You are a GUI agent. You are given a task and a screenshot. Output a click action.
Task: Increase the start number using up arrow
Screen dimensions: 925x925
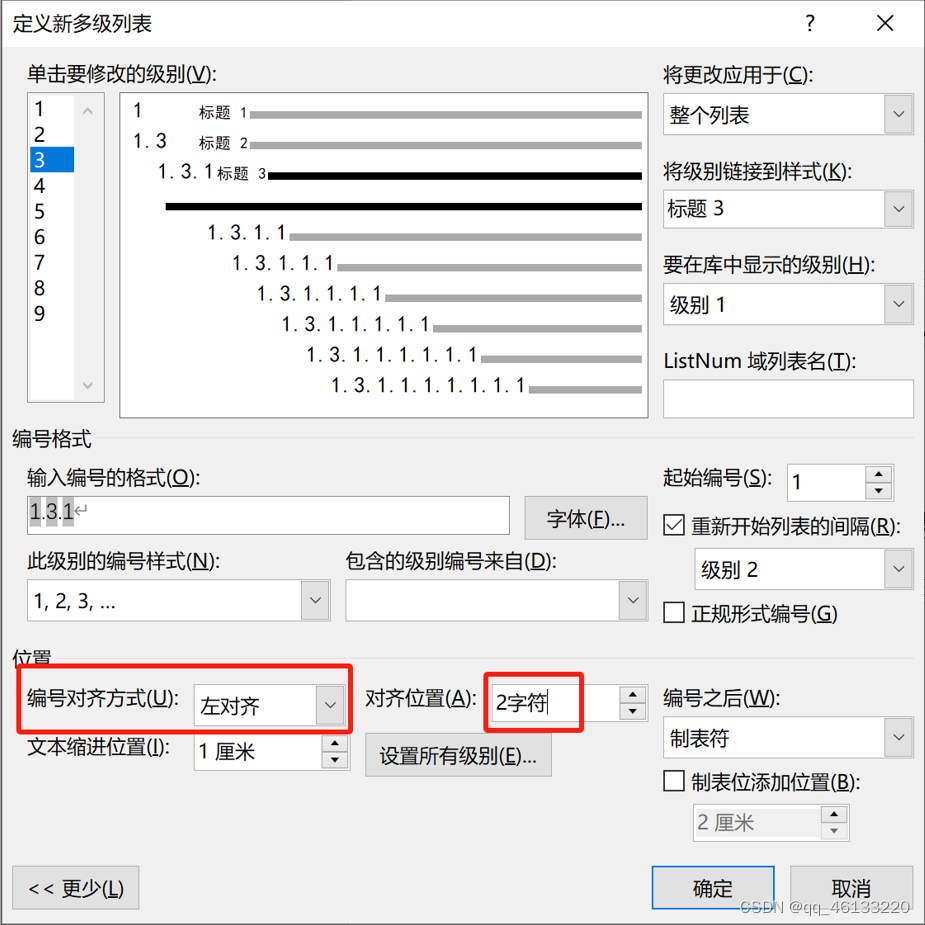click(879, 474)
